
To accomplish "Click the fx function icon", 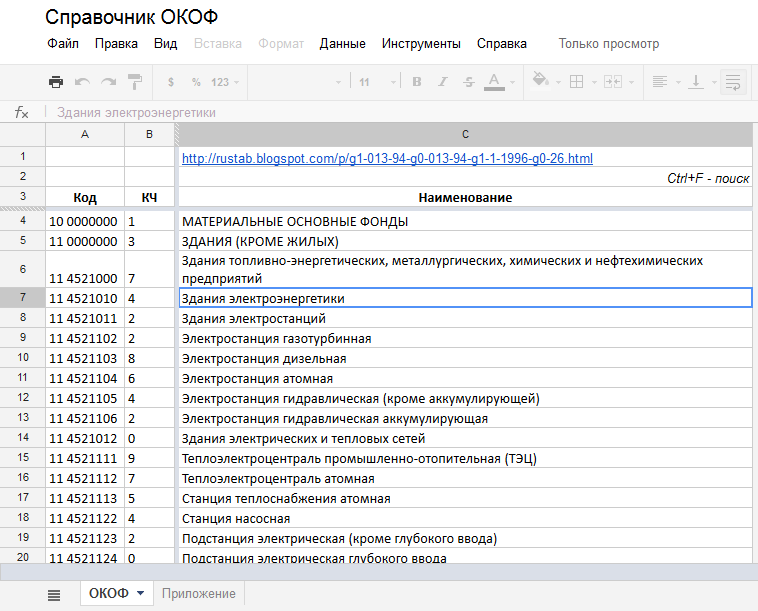I will (x=21, y=113).
